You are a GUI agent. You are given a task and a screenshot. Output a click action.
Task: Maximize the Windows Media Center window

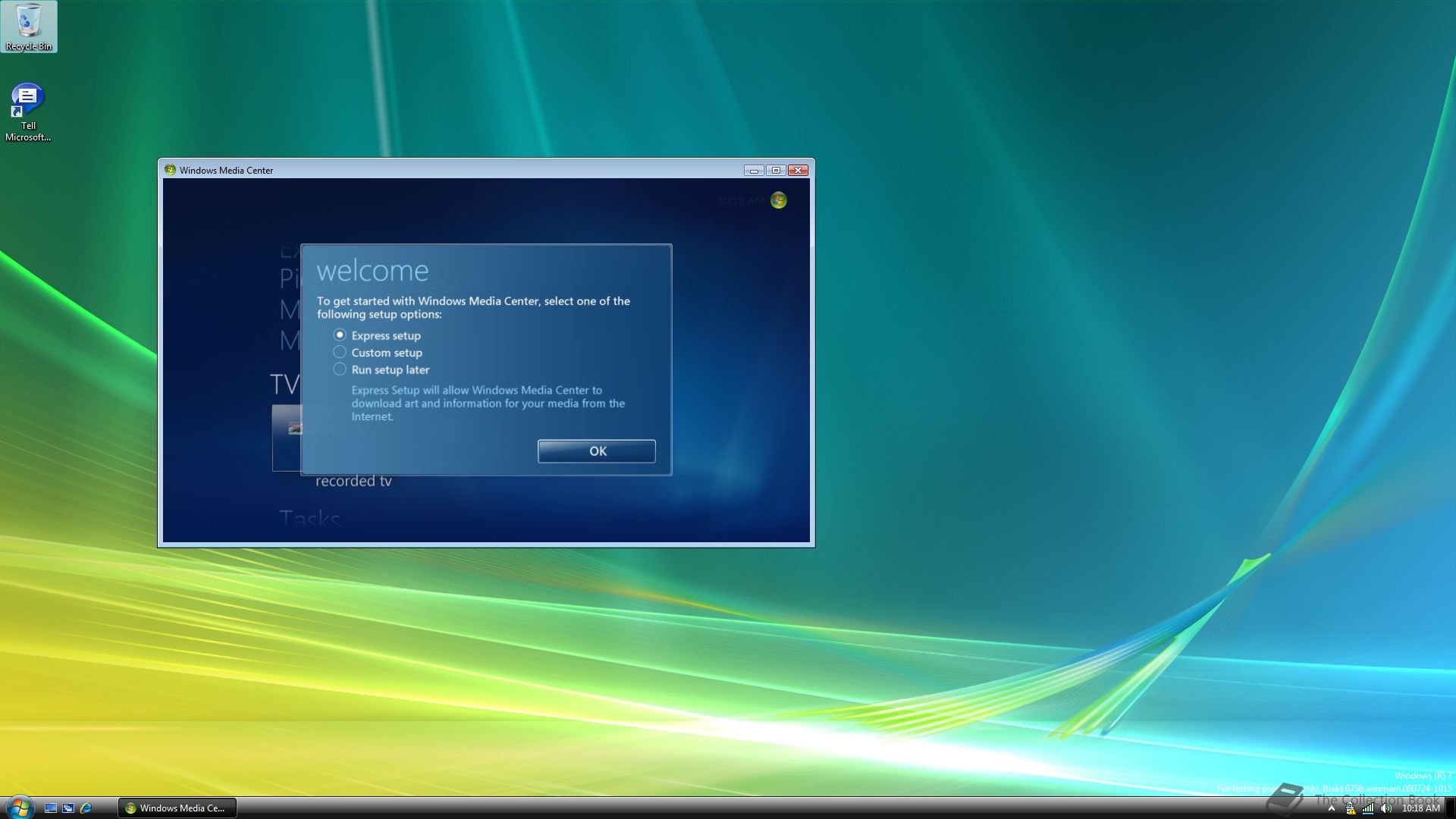776,171
